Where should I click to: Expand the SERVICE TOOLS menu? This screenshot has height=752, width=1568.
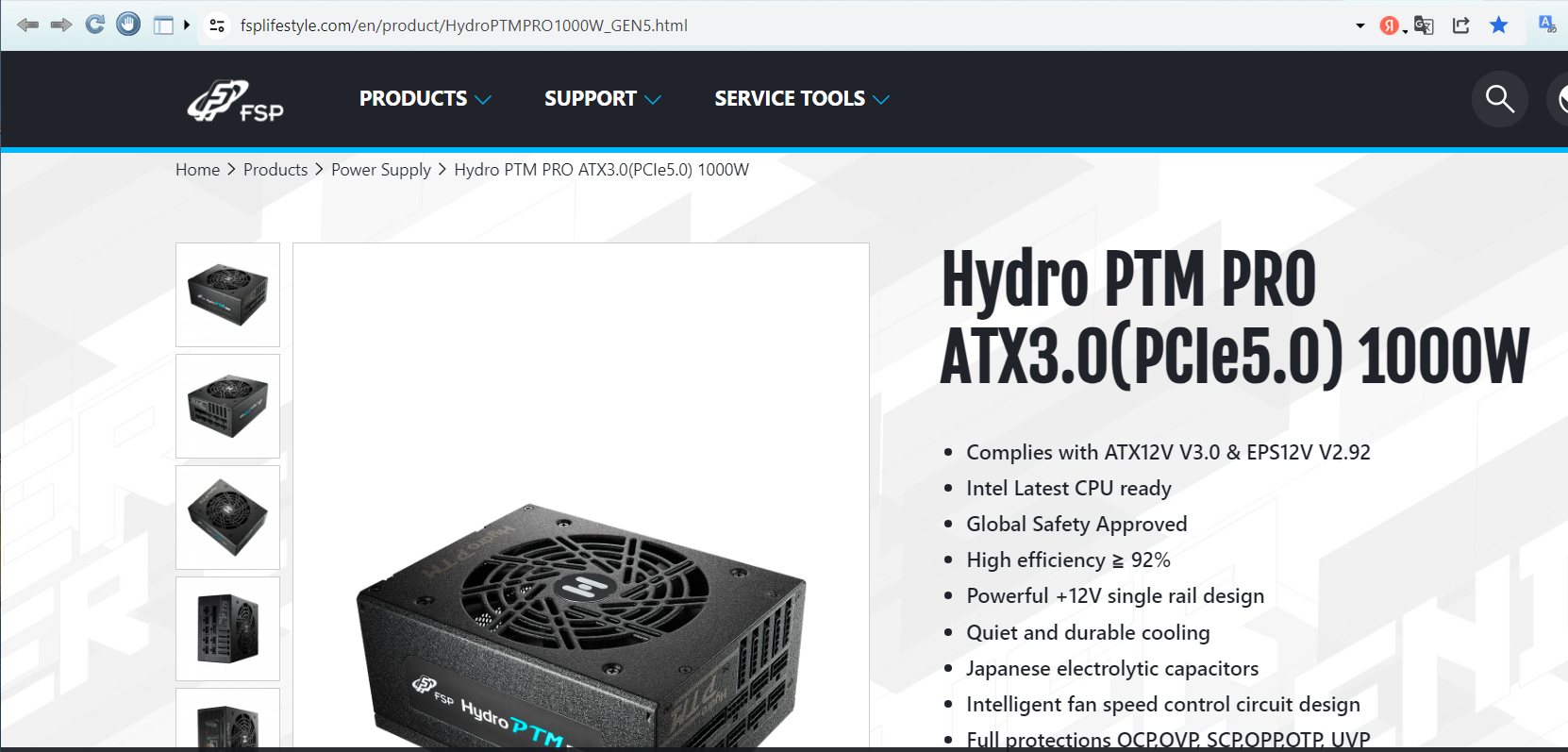pyautogui.click(x=802, y=99)
